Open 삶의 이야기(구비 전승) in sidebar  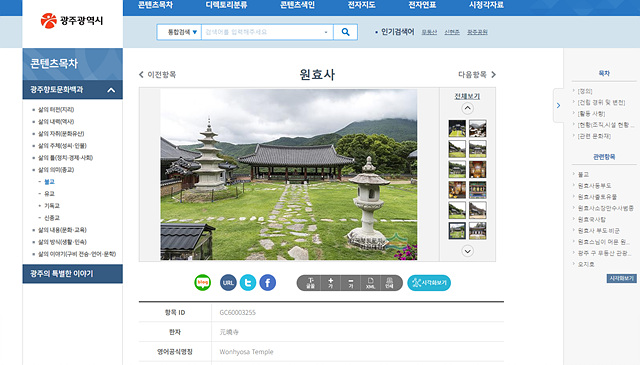77,254
